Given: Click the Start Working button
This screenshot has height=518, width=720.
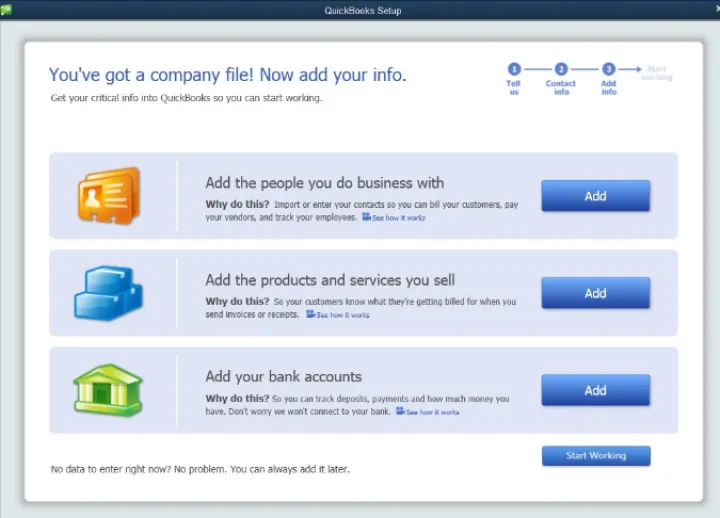Looking at the screenshot, I should [595, 456].
